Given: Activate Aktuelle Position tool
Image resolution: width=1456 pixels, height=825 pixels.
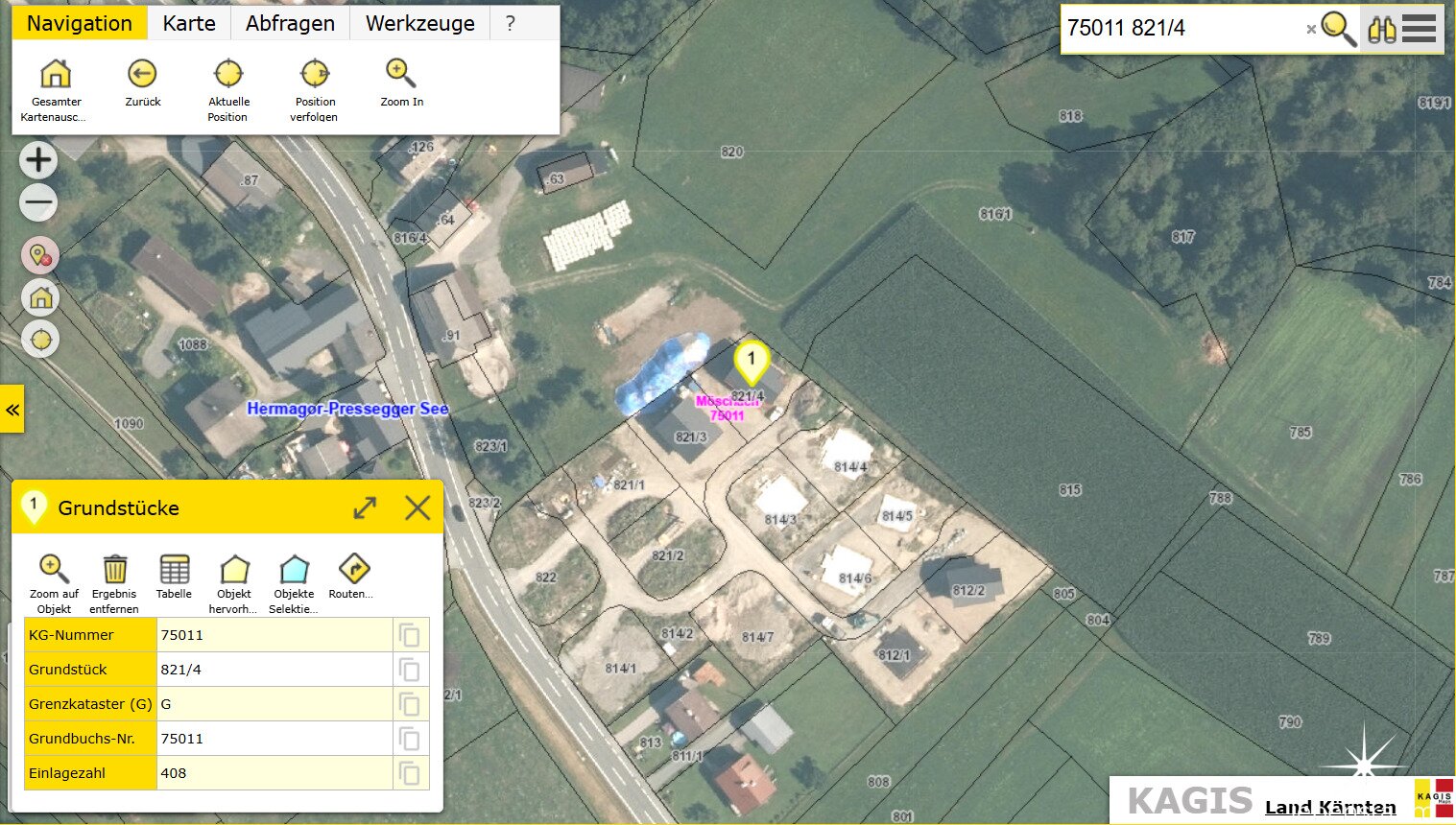Looking at the screenshot, I should coord(228,75).
